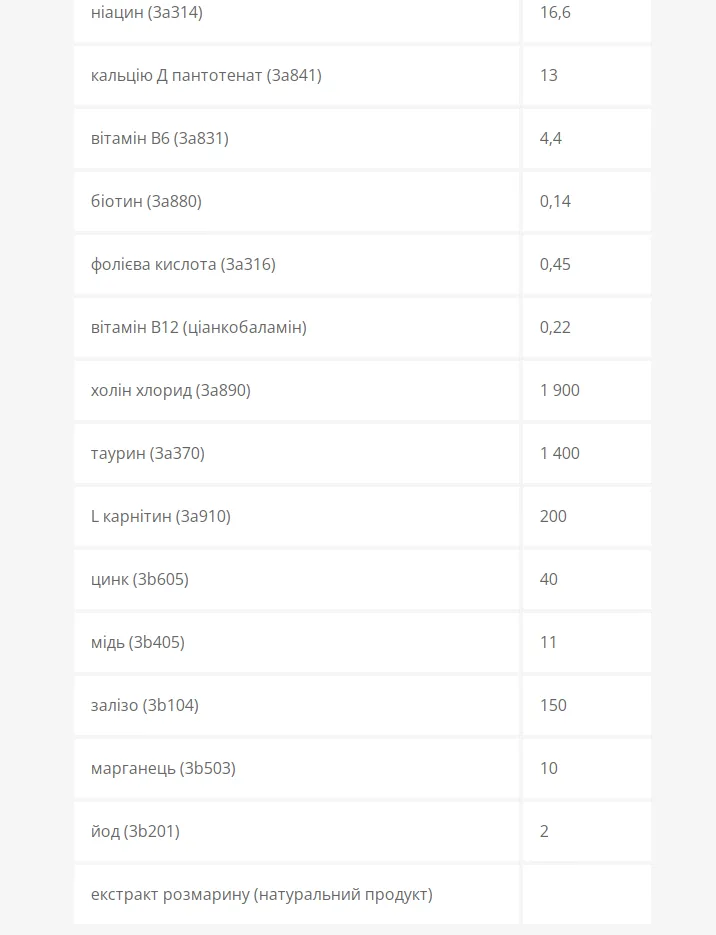Select the вітамін B12 (ціанкобаламін) row
This screenshot has height=935, width=716.
(x=362, y=327)
